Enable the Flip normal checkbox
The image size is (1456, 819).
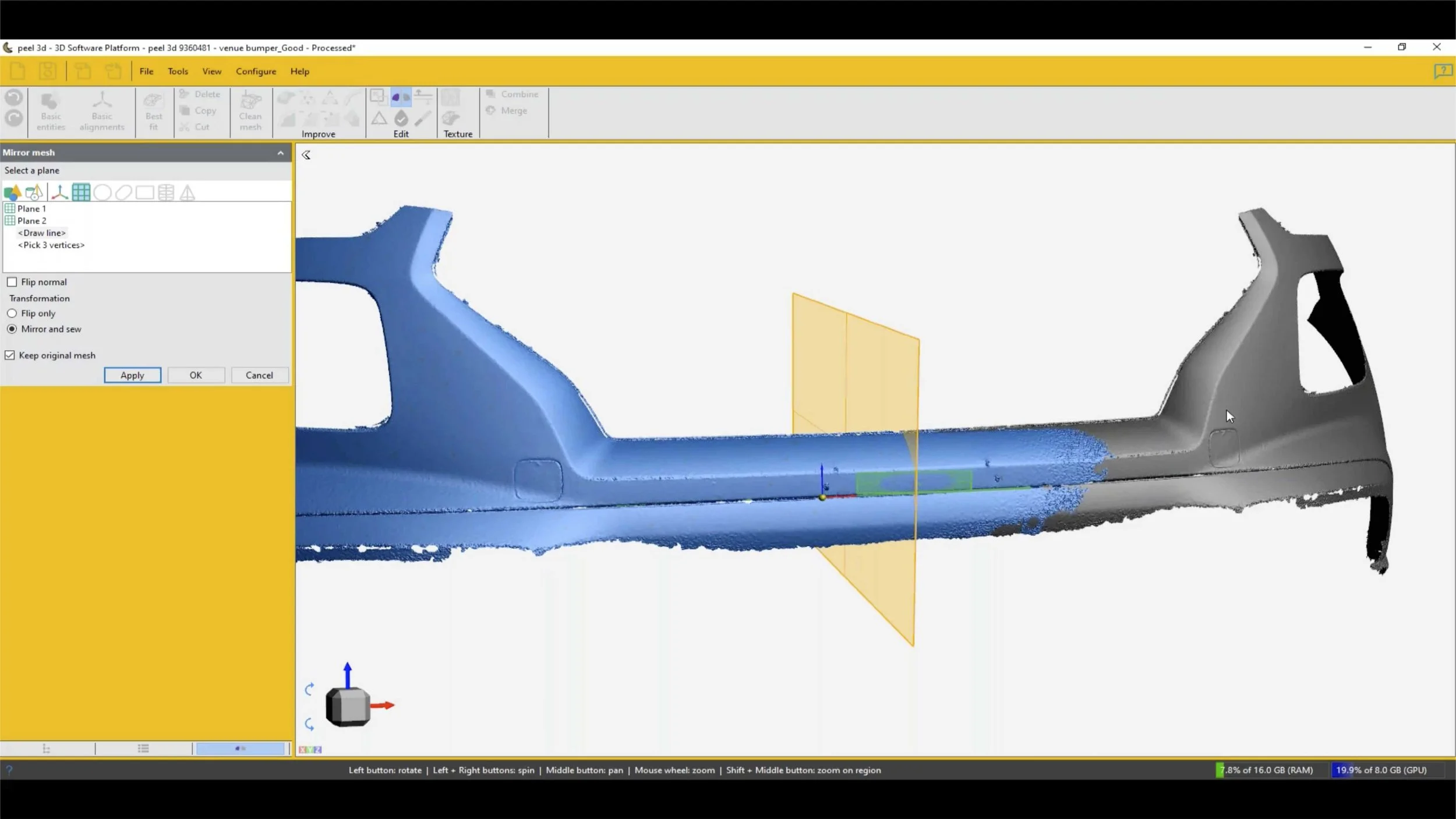tap(12, 282)
